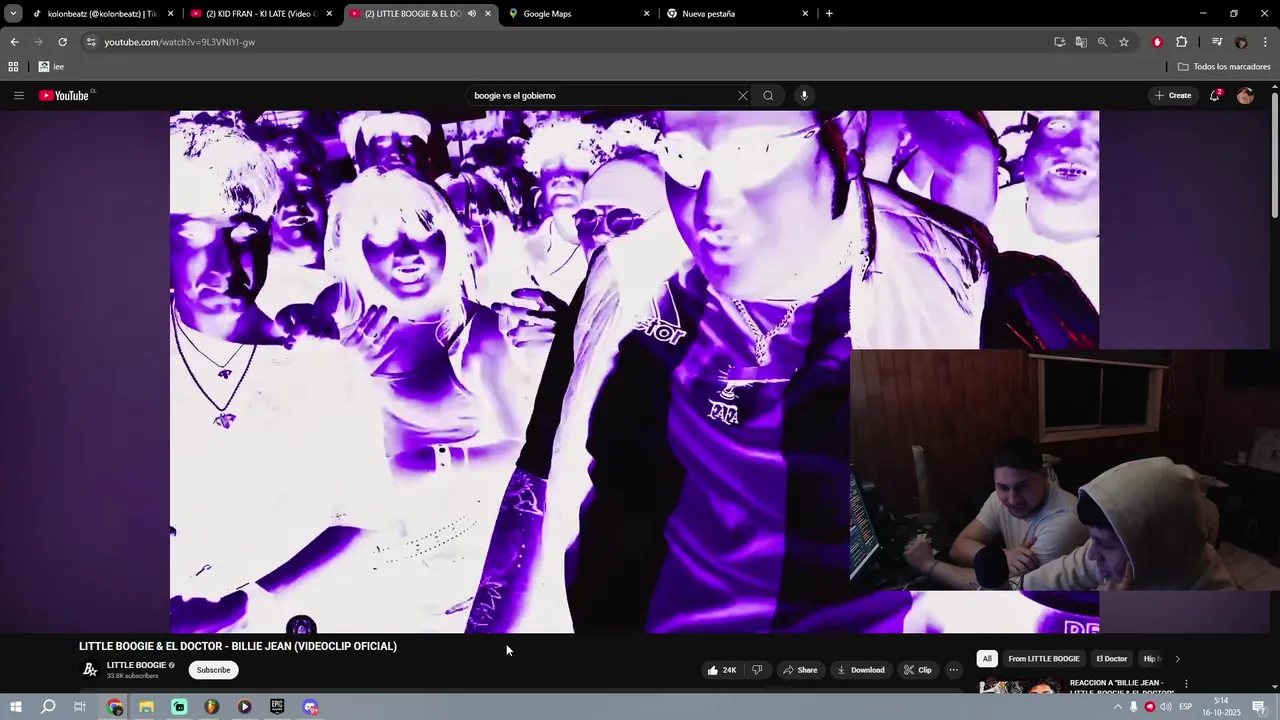Open media controls icon in toolbar
The image size is (1280, 720).
tap(1217, 42)
